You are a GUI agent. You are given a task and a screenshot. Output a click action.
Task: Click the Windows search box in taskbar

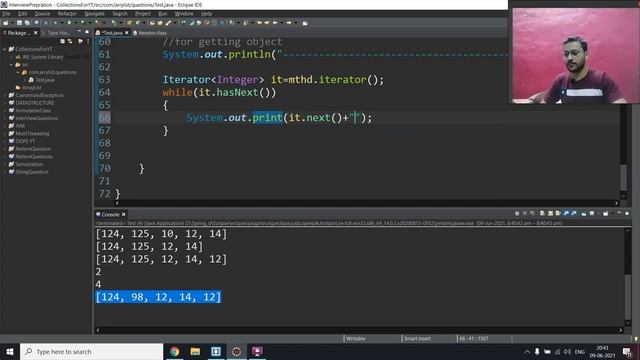click(91, 351)
